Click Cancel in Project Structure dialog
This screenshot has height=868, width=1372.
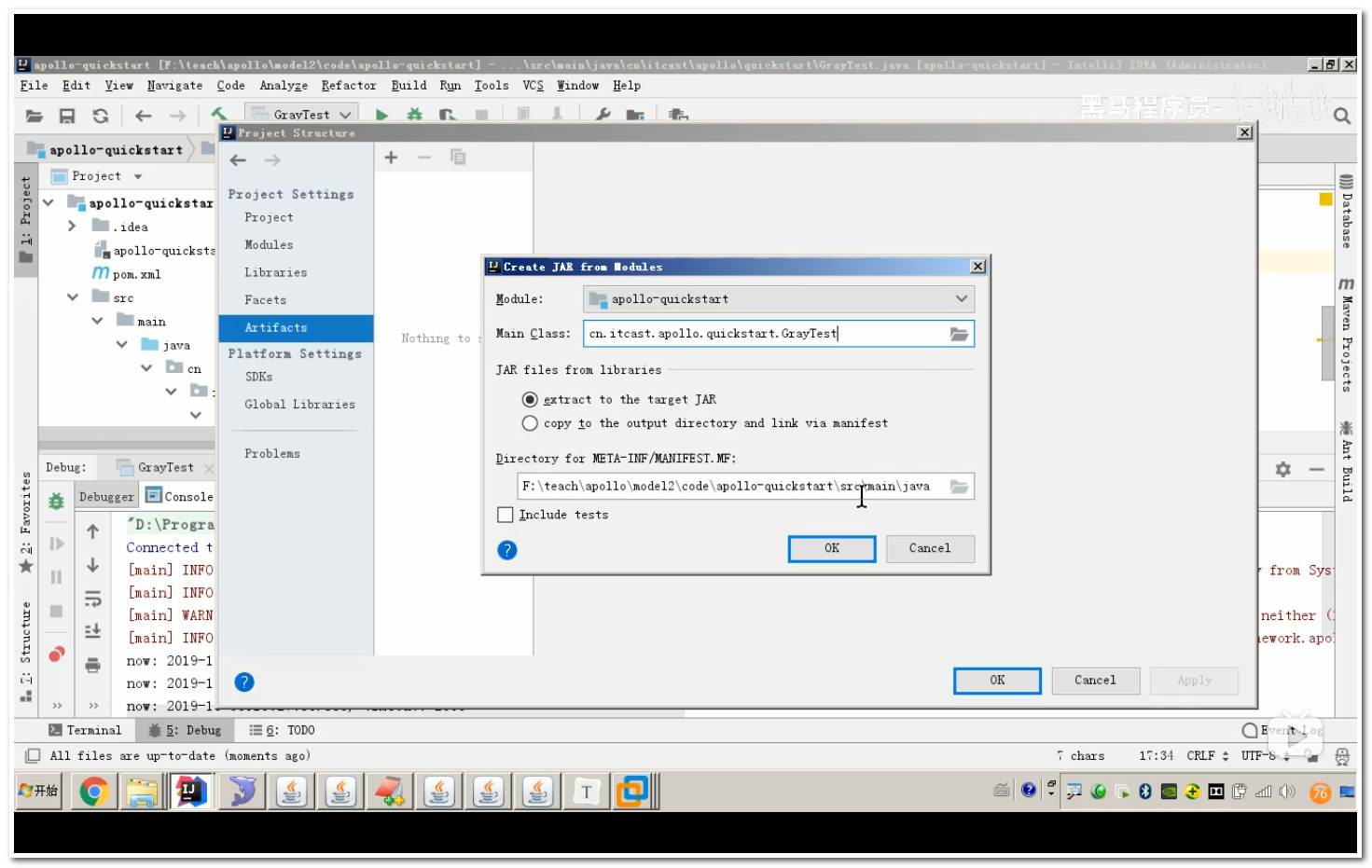click(x=1095, y=681)
